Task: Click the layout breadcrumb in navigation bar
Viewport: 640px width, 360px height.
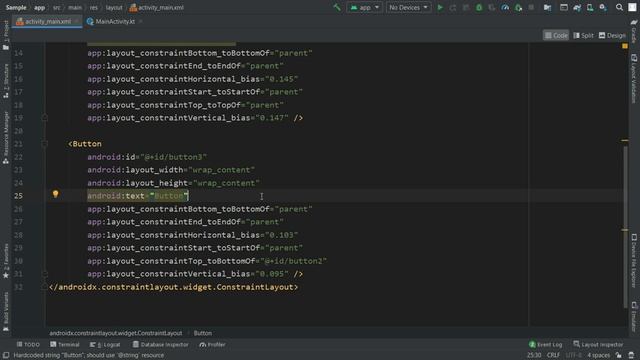Action: [114, 7]
